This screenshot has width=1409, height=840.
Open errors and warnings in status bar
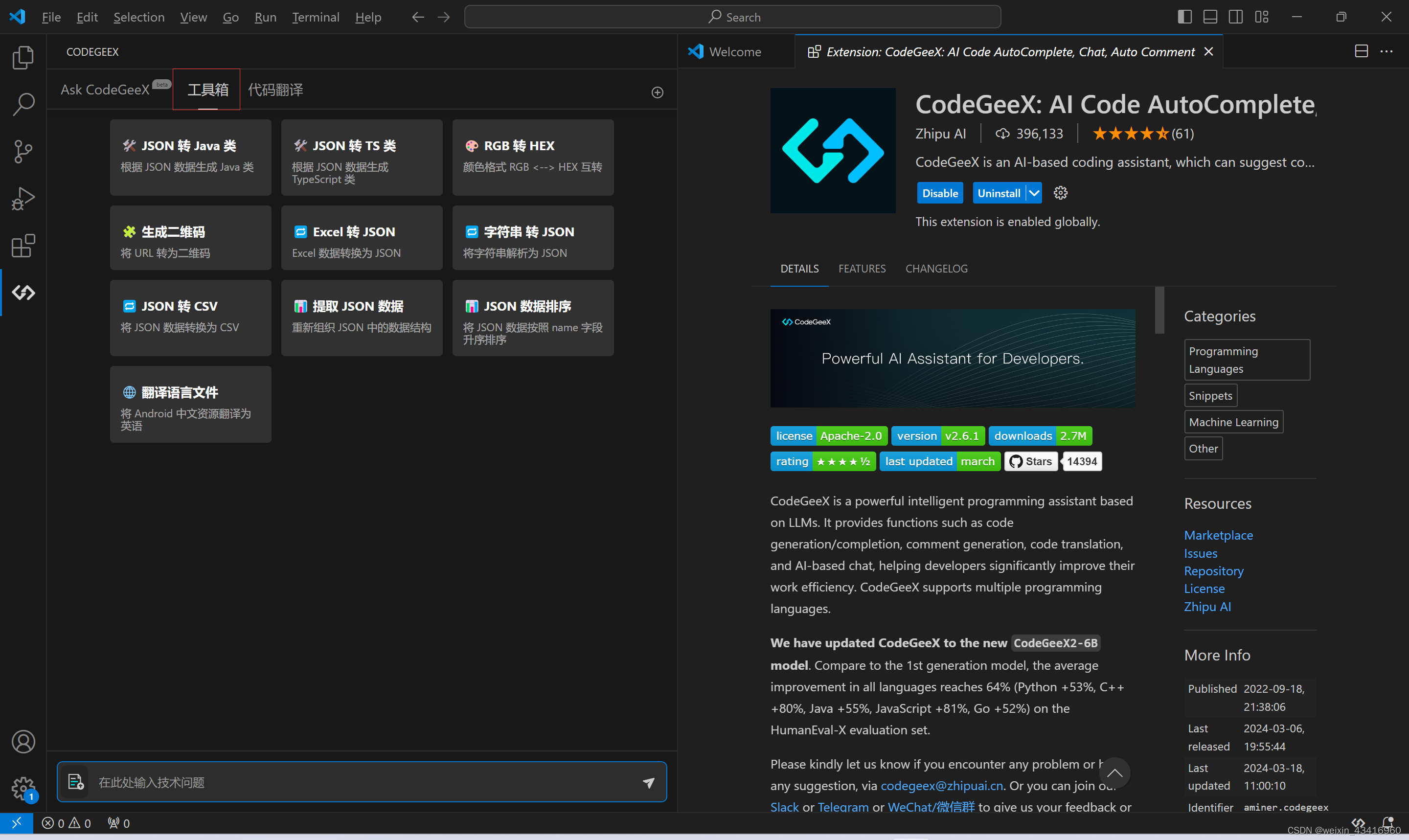(66, 823)
